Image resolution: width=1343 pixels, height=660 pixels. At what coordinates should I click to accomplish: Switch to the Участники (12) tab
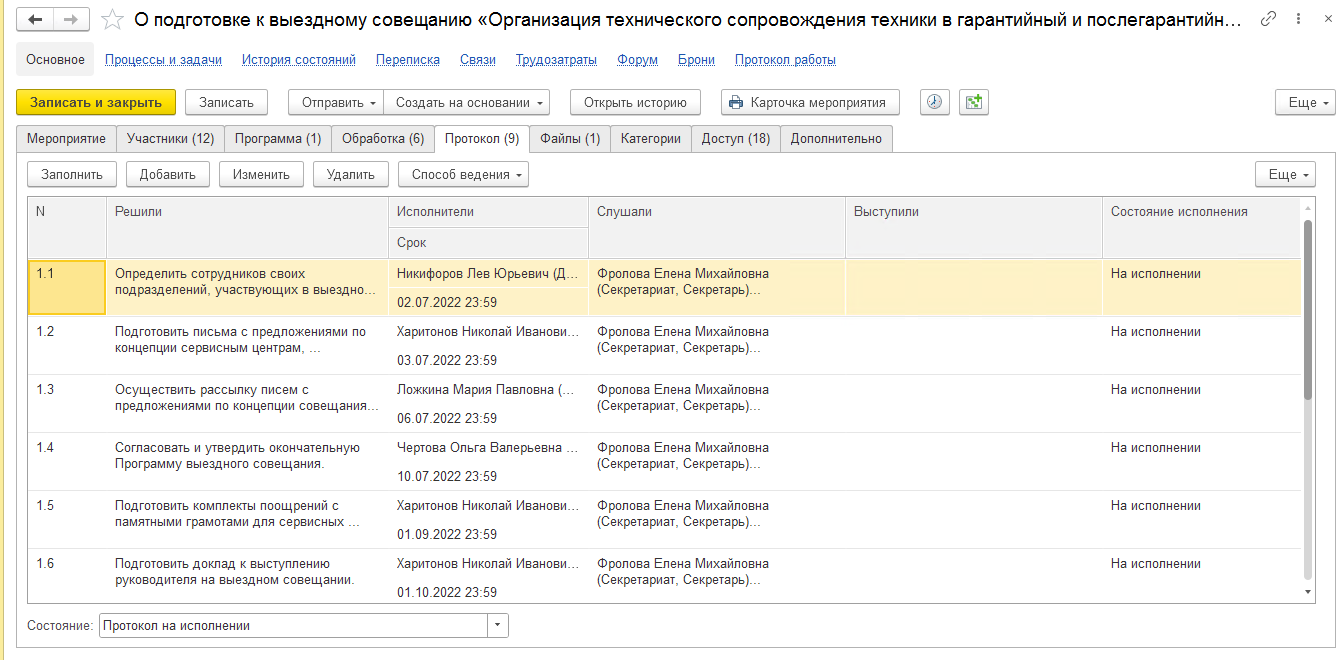tap(170, 139)
